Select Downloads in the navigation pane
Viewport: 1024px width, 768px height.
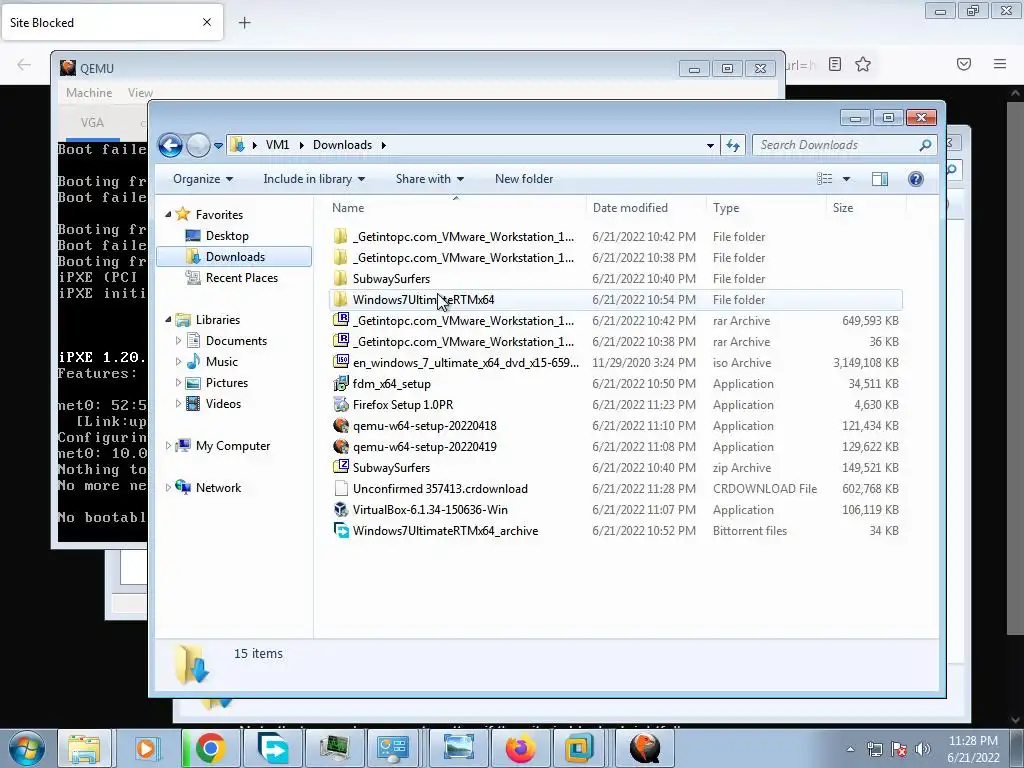point(234,257)
